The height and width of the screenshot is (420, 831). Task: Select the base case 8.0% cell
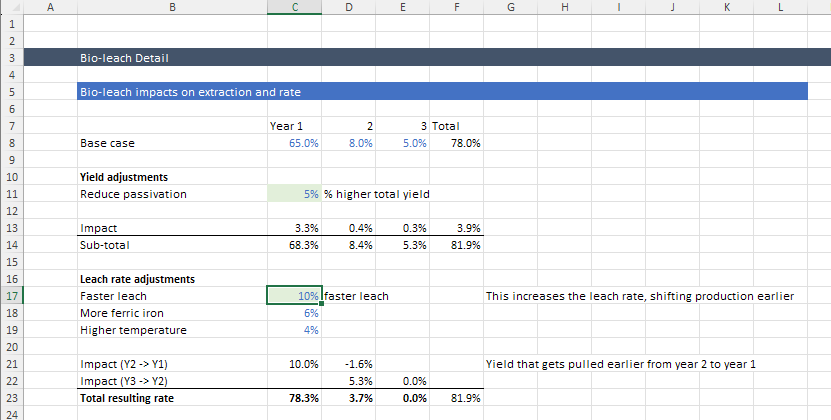point(349,143)
